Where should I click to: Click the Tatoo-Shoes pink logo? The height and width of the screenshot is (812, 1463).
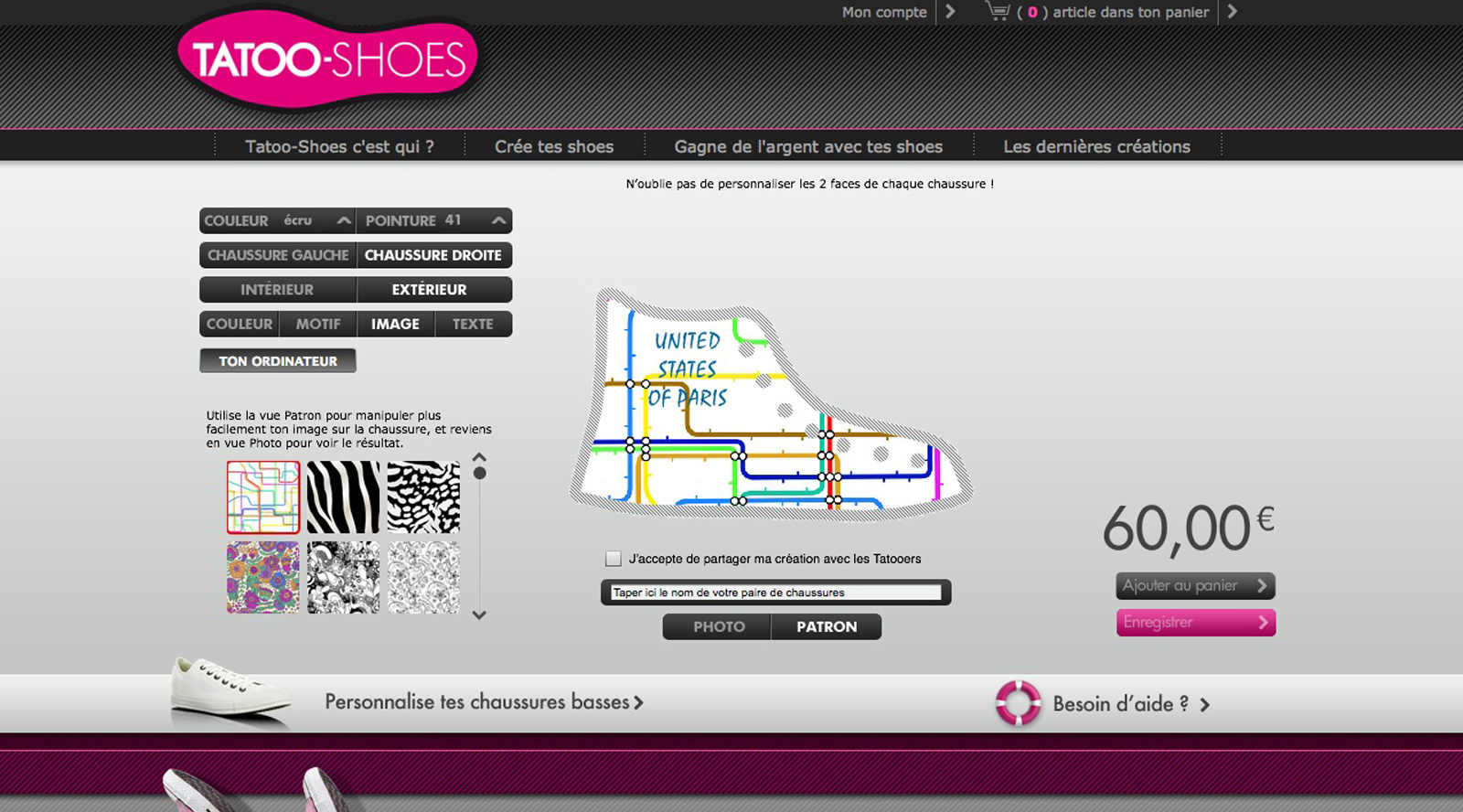[327, 60]
